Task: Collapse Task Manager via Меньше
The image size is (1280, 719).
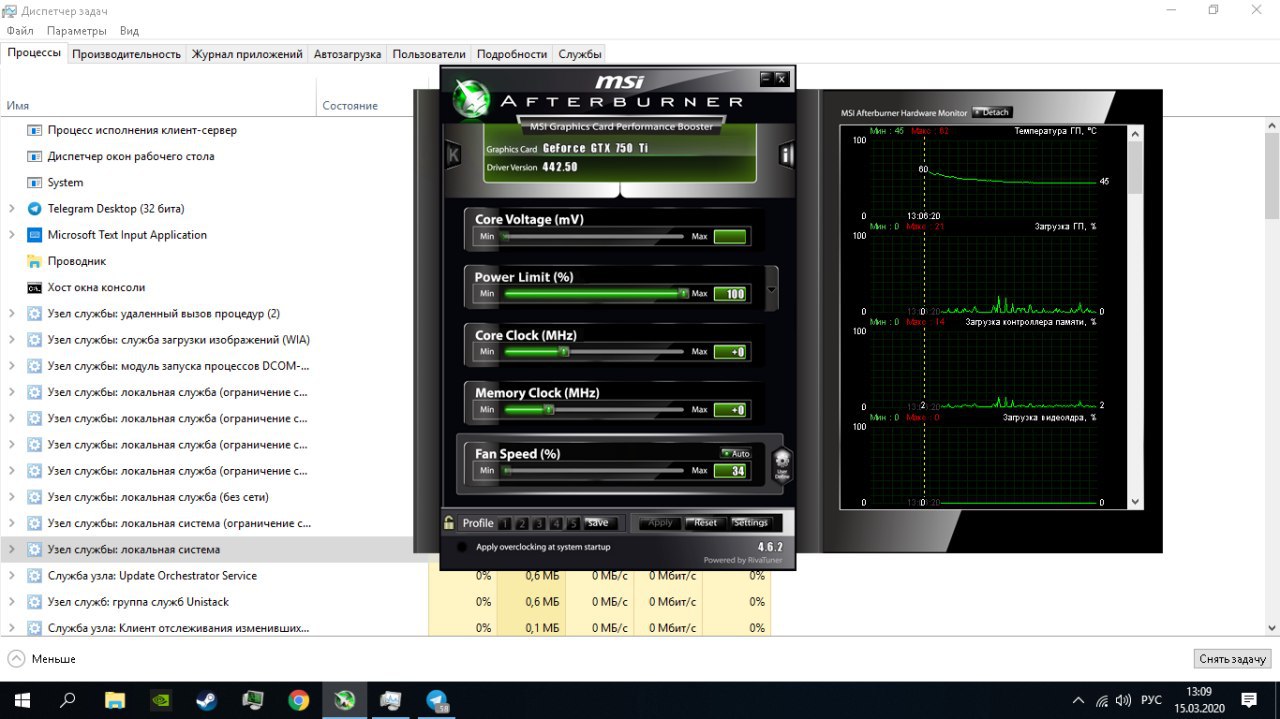Action: point(41,659)
